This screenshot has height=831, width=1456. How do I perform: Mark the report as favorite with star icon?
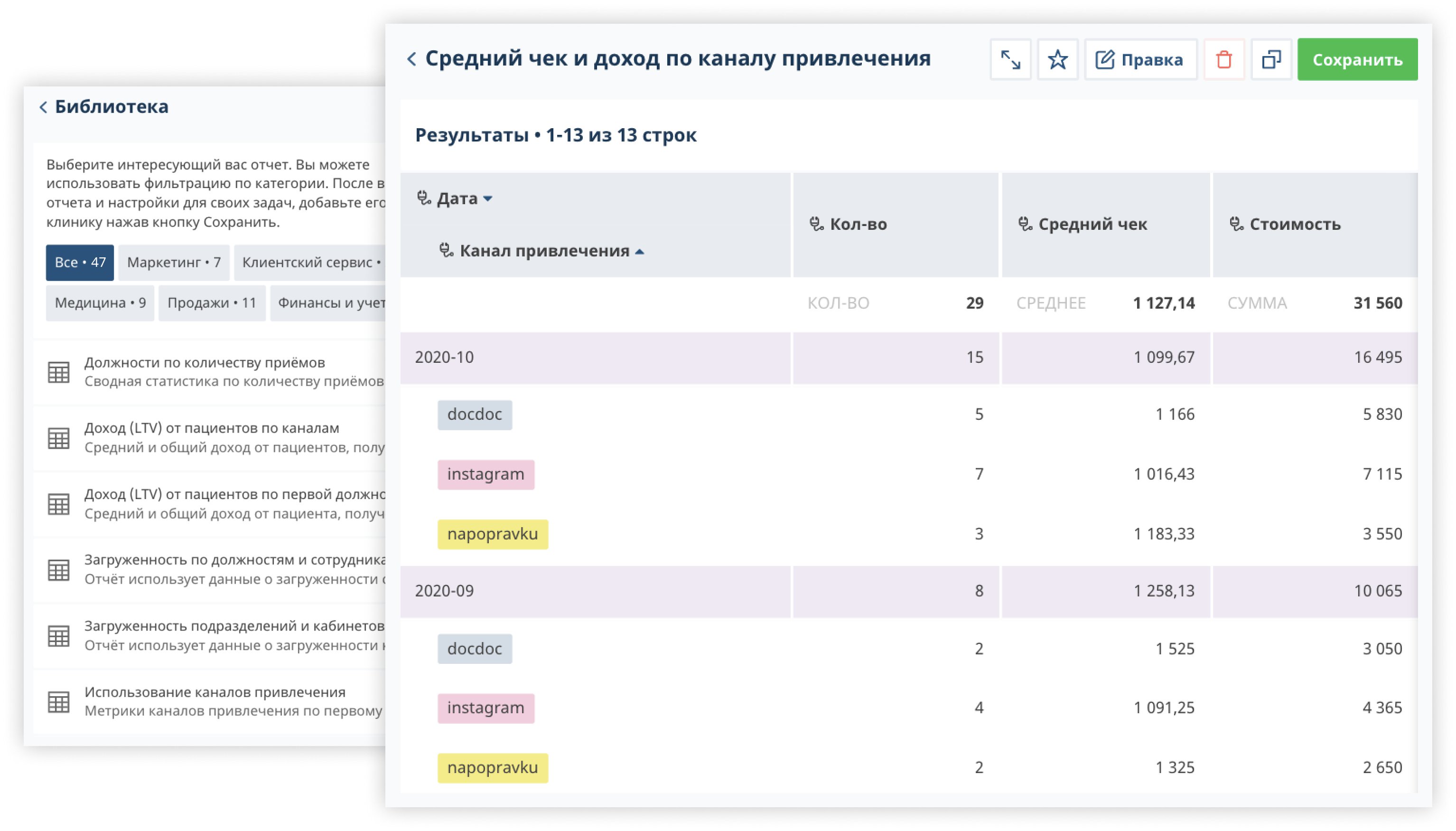pos(1057,59)
